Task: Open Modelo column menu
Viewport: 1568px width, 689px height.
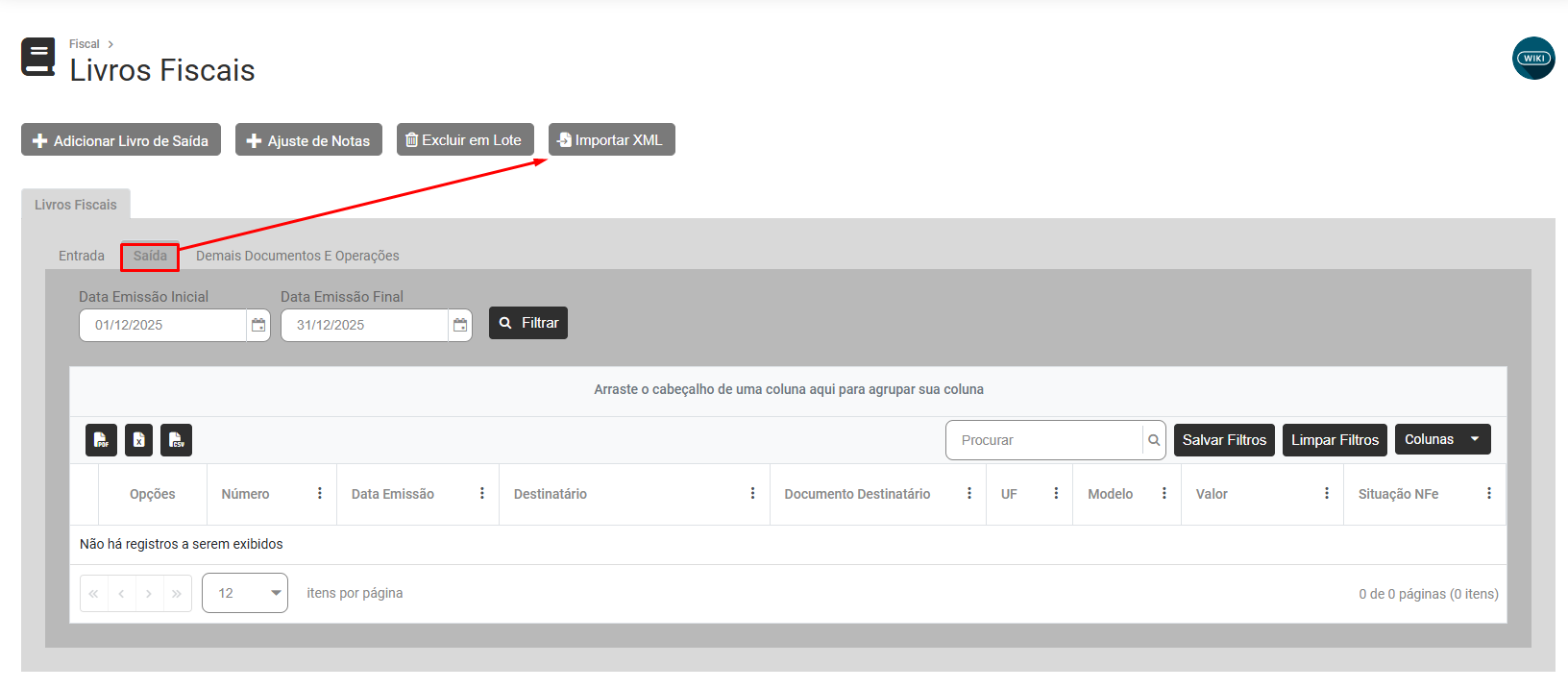Action: 1164,493
